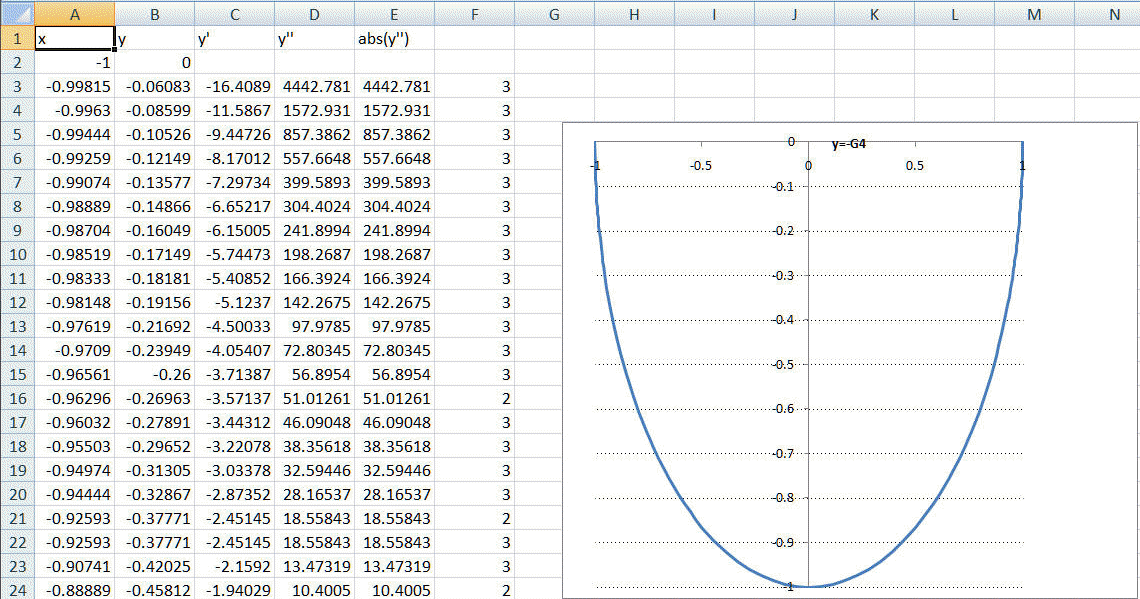Click cell A1 containing x
Viewport: 1140px width, 599px height.
pos(74,39)
